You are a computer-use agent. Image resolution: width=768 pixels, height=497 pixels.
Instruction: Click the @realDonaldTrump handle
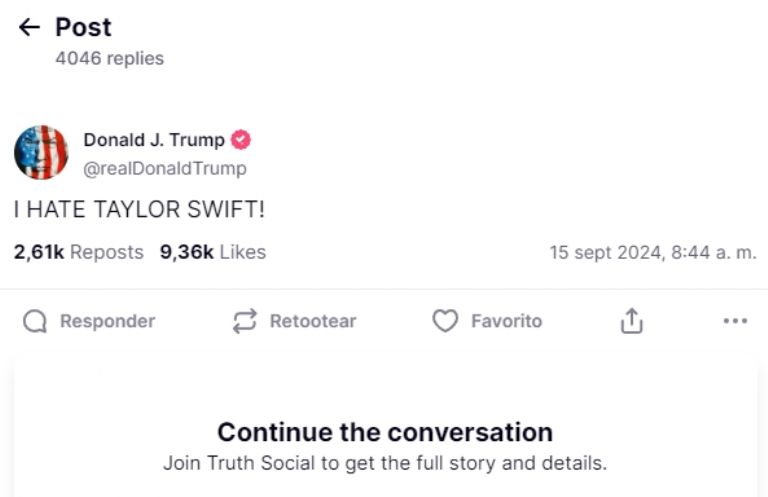[164, 168]
